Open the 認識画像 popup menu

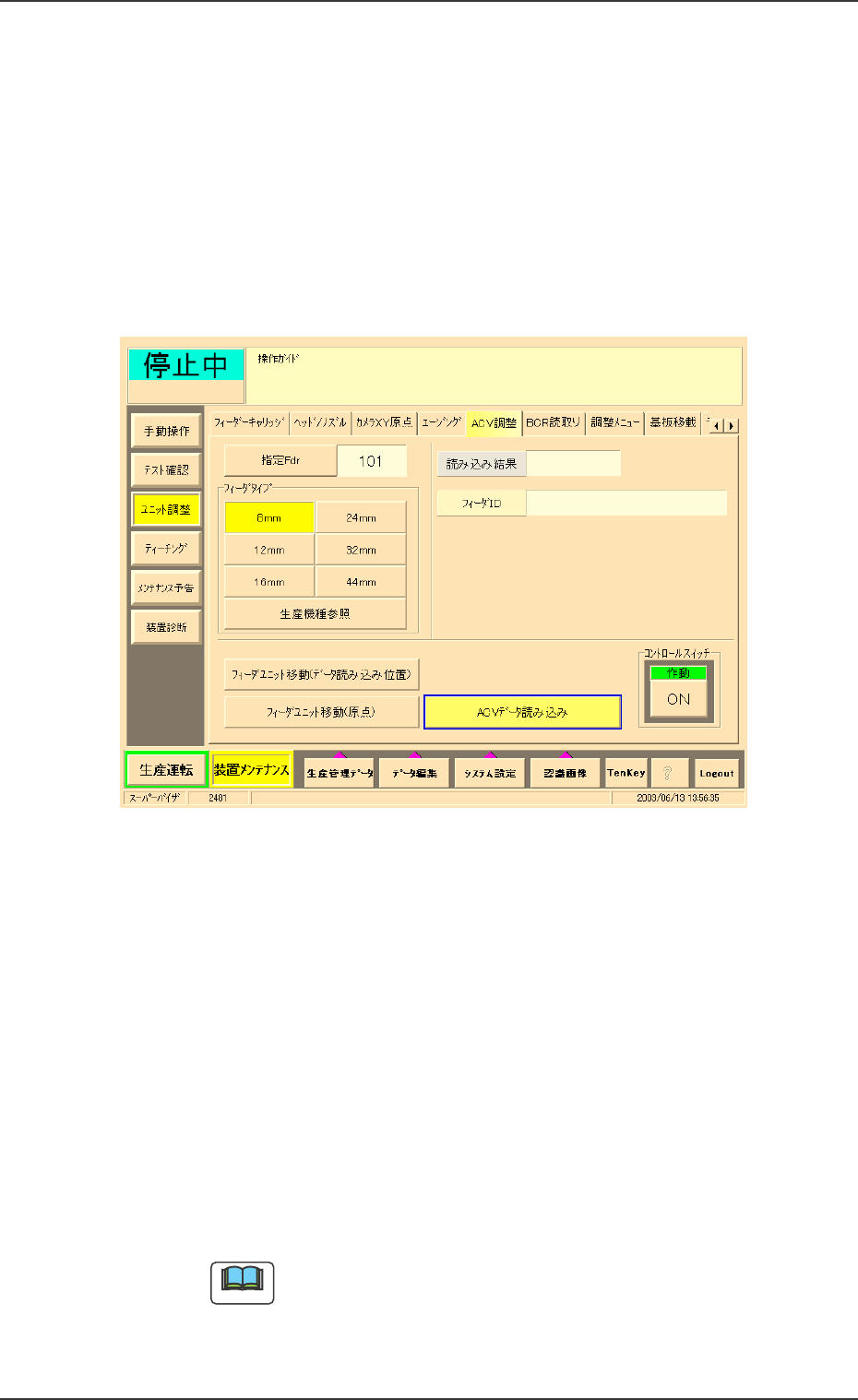point(566,773)
